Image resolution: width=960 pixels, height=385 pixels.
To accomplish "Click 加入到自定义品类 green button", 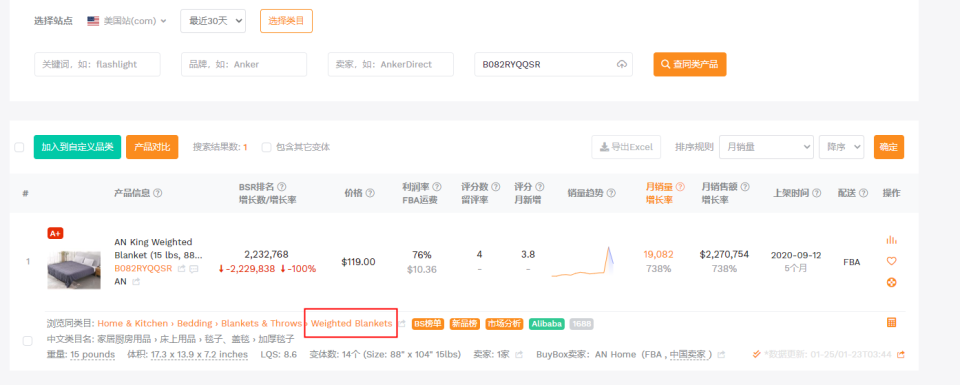I will click(x=77, y=147).
